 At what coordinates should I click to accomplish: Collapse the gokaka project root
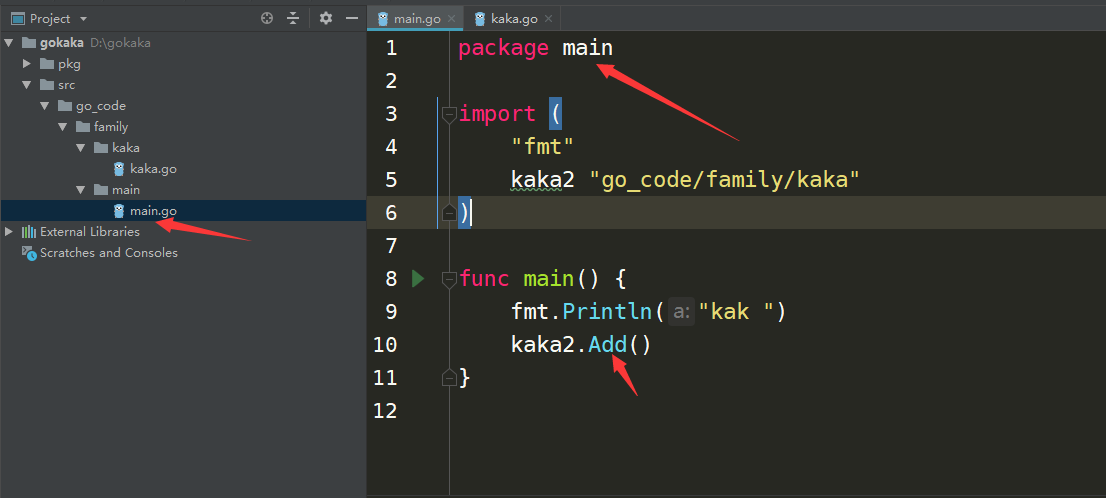tap(8, 43)
